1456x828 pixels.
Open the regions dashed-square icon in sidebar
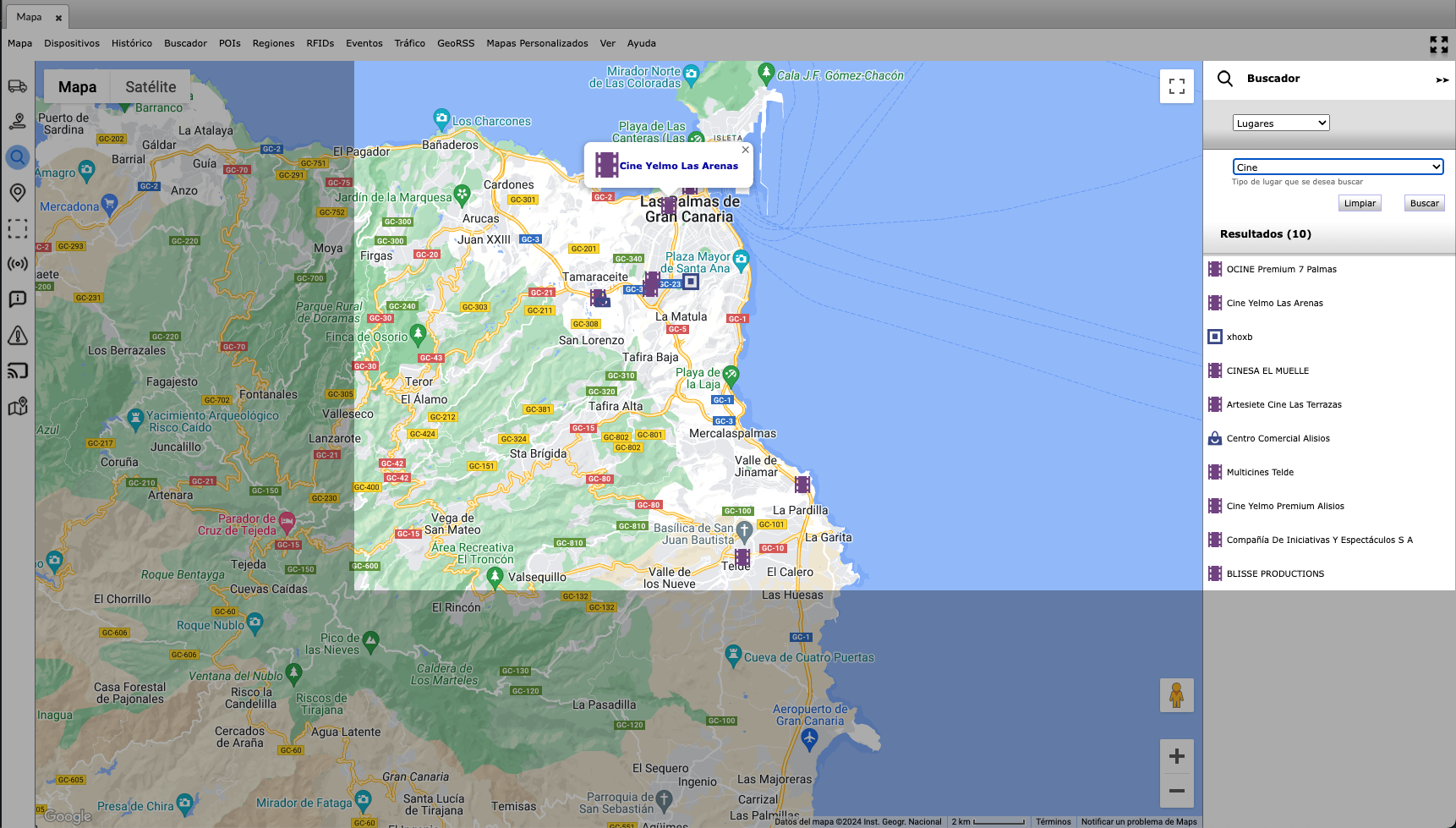(x=18, y=228)
